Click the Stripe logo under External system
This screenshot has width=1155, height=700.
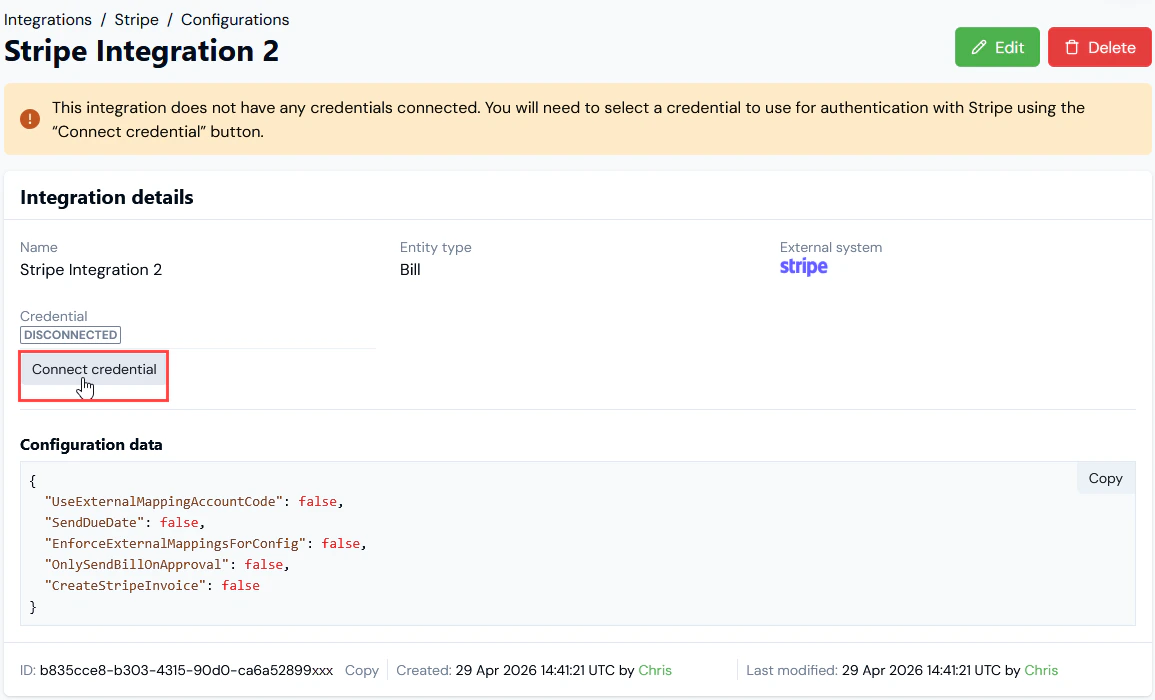pos(804,267)
